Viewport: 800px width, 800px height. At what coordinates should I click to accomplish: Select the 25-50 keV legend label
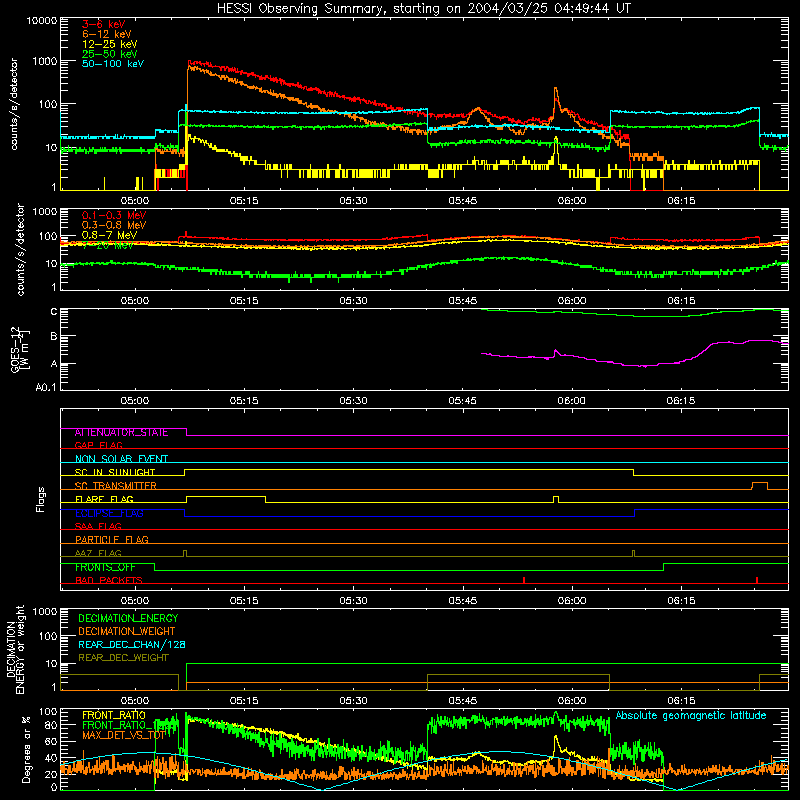(x=109, y=54)
